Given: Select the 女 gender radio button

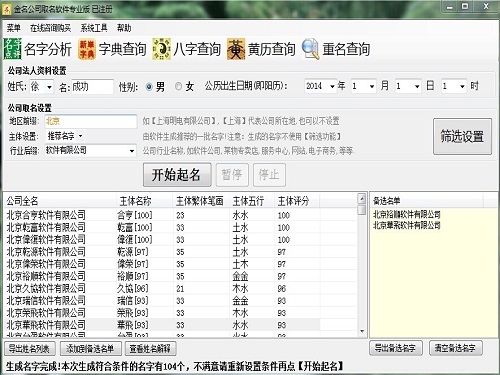Looking at the screenshot, I should [x=179, y=87].
